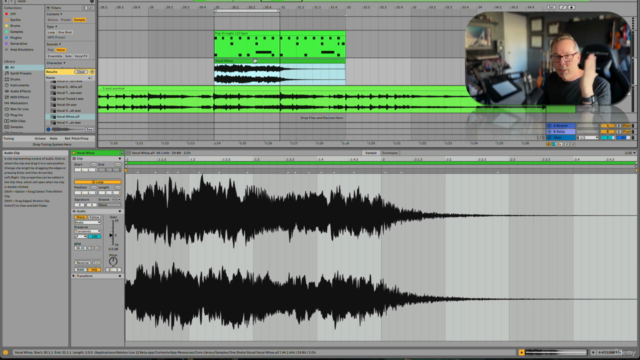Toggle the Device content filter
The width and height of the screenshot is (640, 360).
pyautogui.click(x=53, y=20)
